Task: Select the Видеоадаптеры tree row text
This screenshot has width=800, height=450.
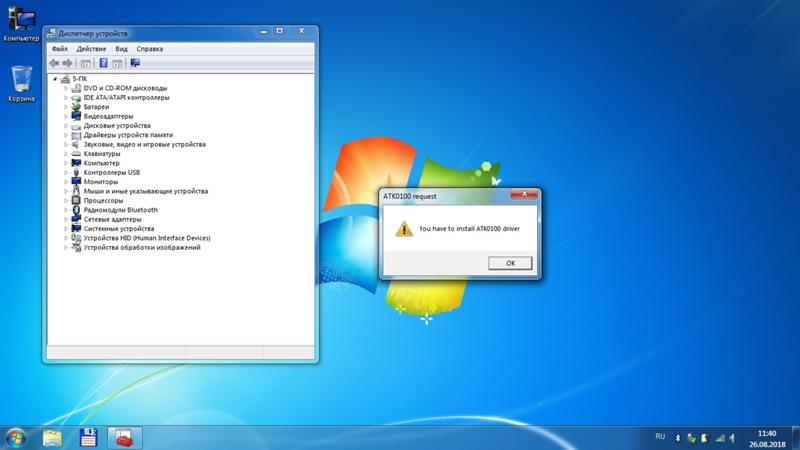Action: [x=108, y=116]
